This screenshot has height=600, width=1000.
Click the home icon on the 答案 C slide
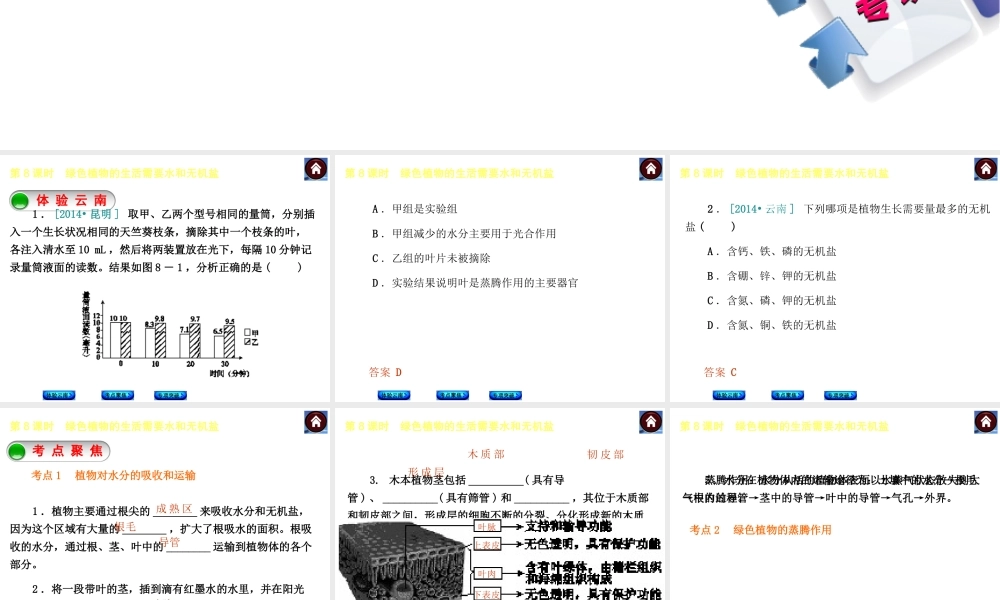coord(986,169)
